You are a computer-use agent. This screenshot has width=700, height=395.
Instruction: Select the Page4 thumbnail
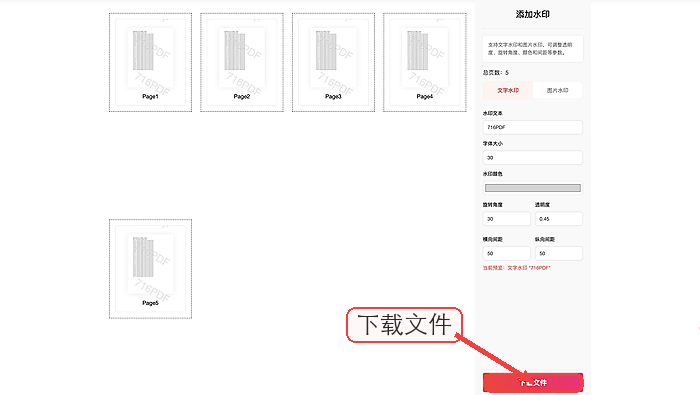pos(425,62)
